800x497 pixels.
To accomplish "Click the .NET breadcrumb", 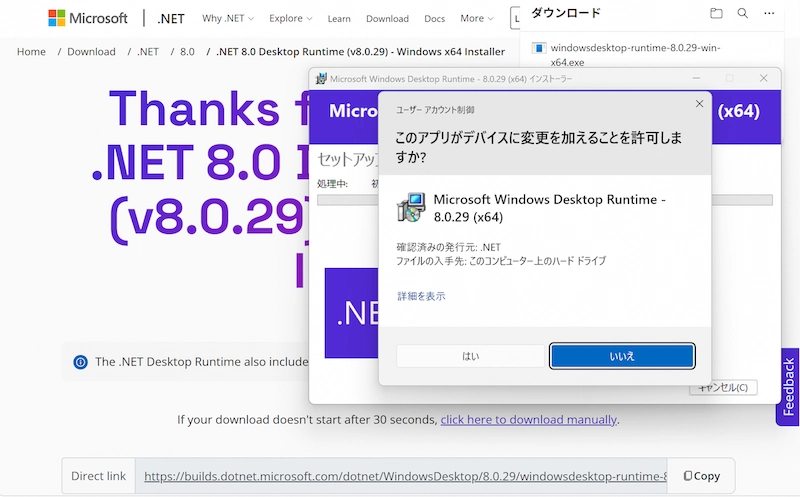I will (147, 52).
